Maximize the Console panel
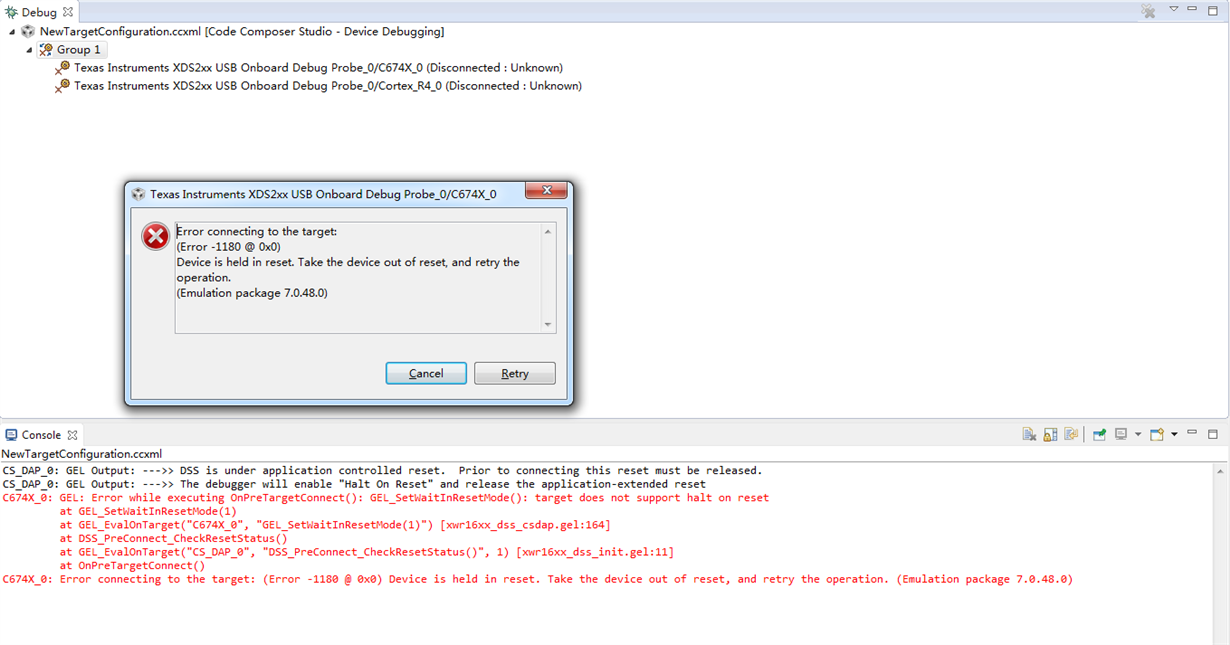1230x645 pixels. tap(1213, 434)
